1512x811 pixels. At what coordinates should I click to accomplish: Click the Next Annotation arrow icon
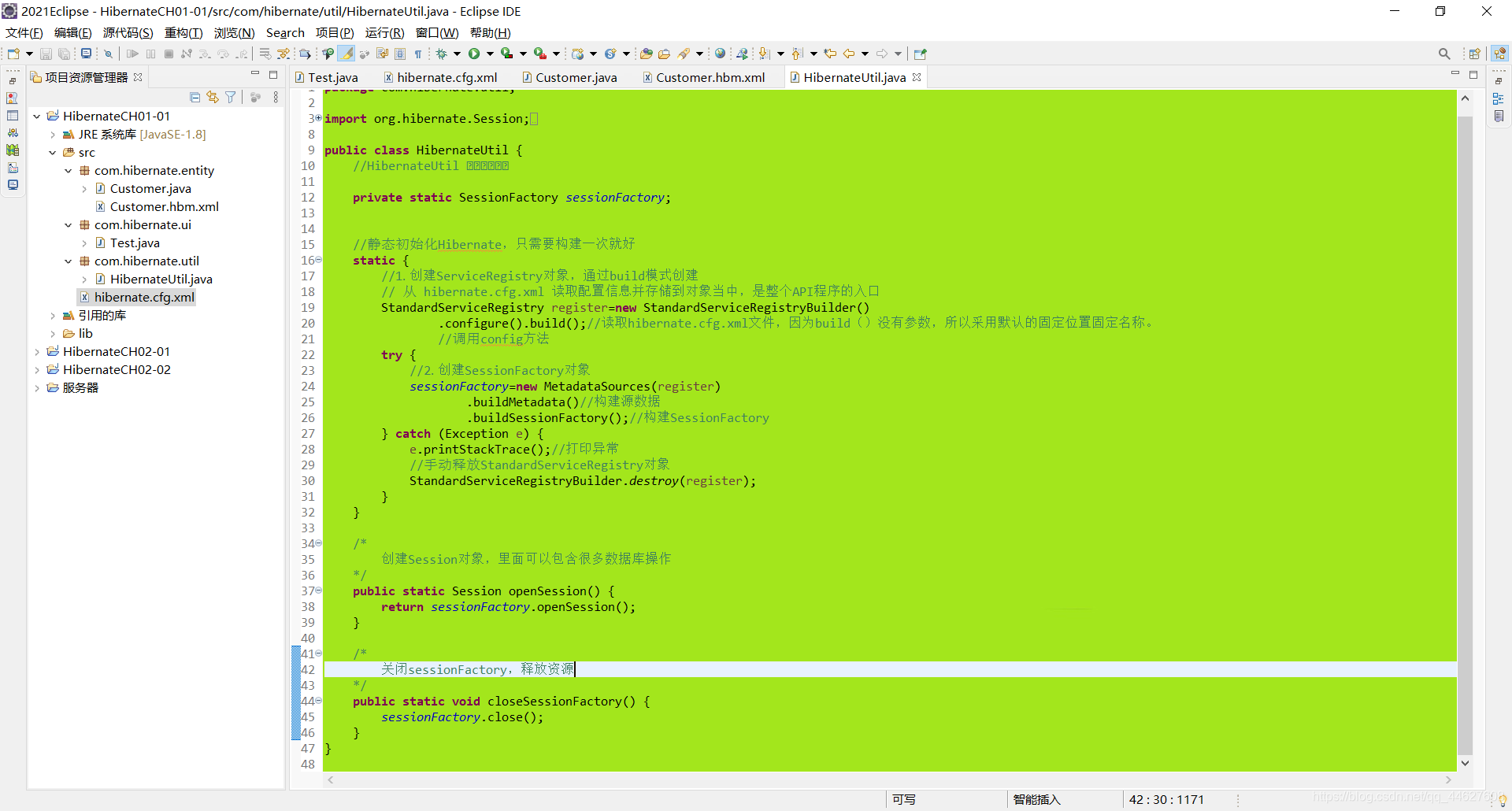(764, 54)
